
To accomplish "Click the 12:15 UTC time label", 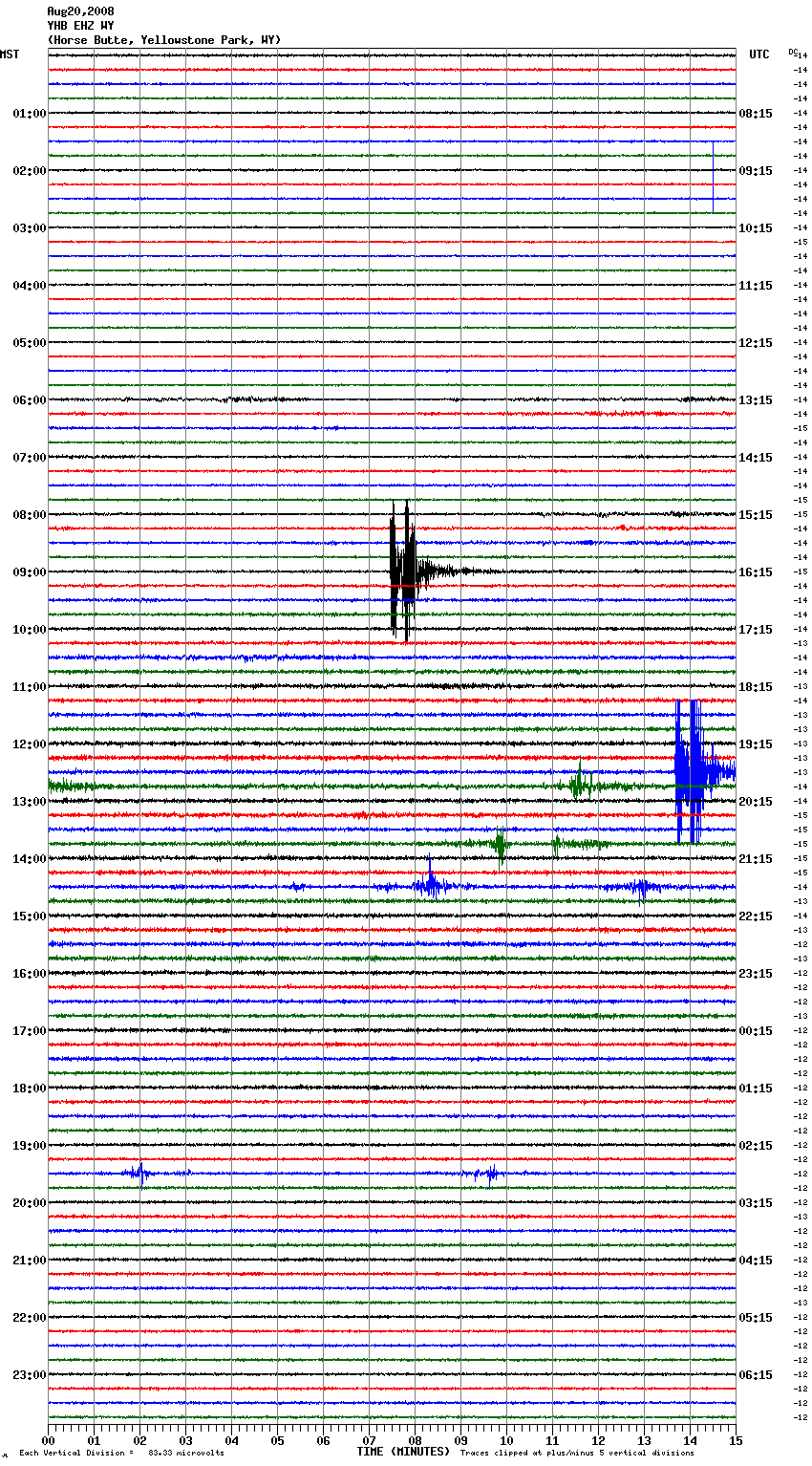I will point(756,343).
